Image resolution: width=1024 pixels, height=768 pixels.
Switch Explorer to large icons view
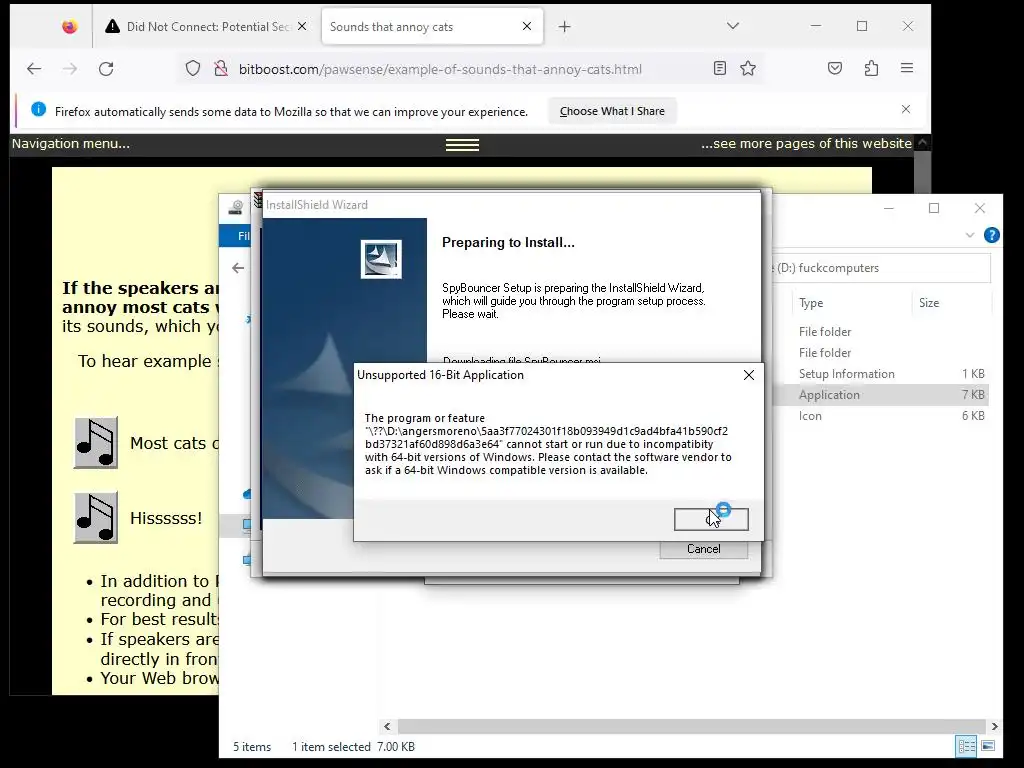click(988, 746)
